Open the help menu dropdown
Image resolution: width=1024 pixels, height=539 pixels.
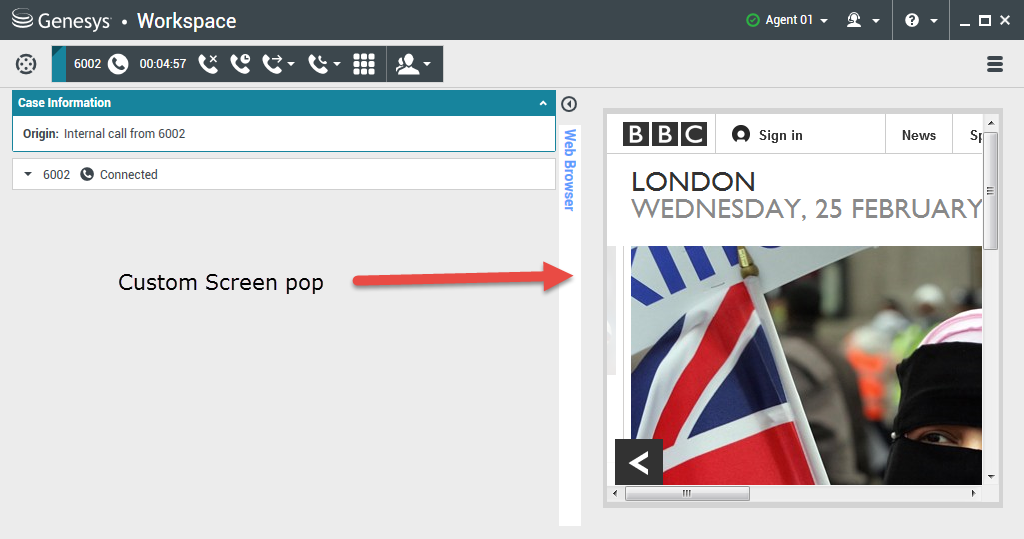[921, 20]
